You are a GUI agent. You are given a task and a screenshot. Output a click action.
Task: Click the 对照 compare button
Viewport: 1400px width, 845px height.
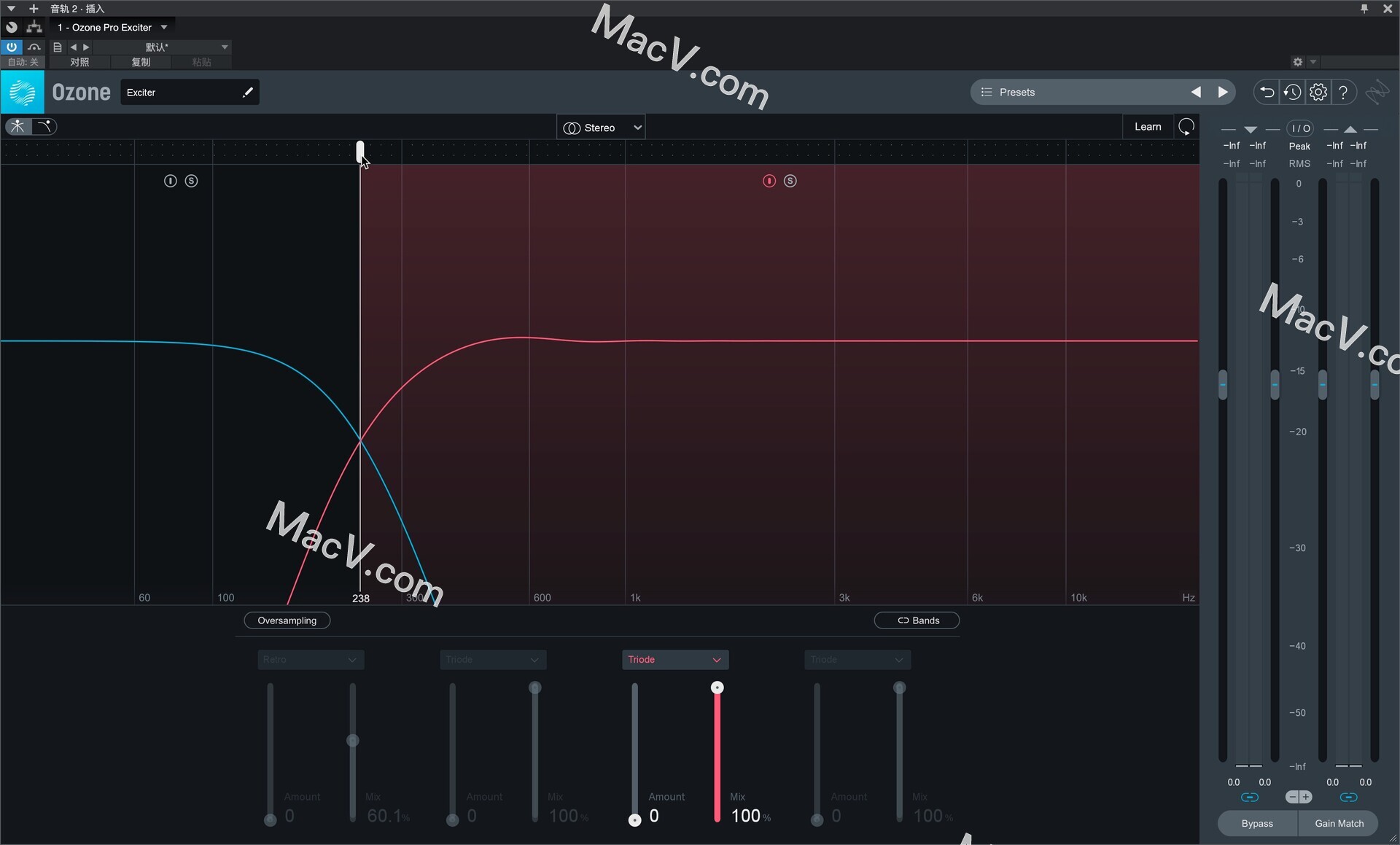(x=79, y=62)
